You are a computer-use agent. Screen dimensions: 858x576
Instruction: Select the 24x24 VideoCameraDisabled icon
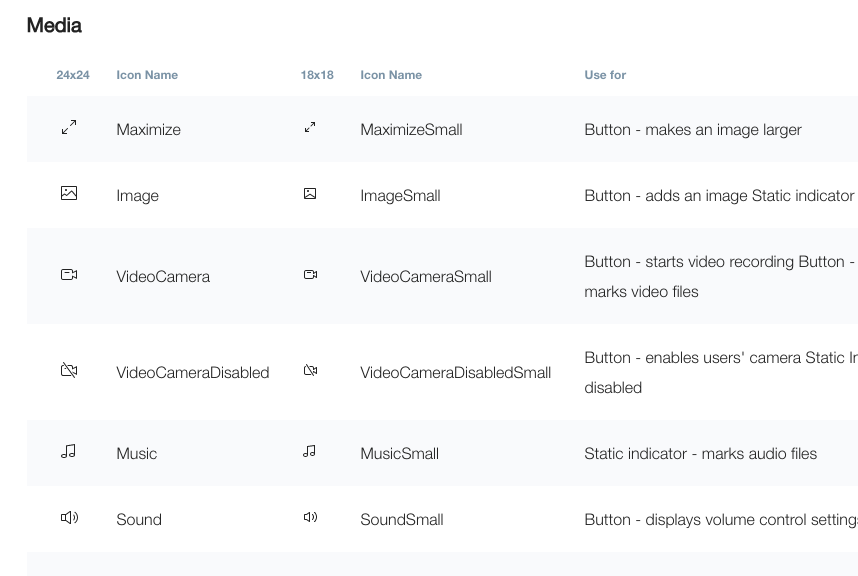[x=69, y=371]
